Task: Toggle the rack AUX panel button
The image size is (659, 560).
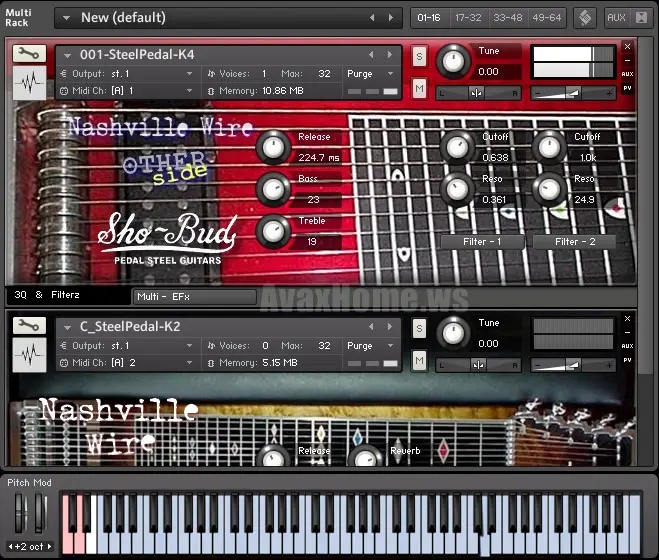Action: tap(617, 18)
